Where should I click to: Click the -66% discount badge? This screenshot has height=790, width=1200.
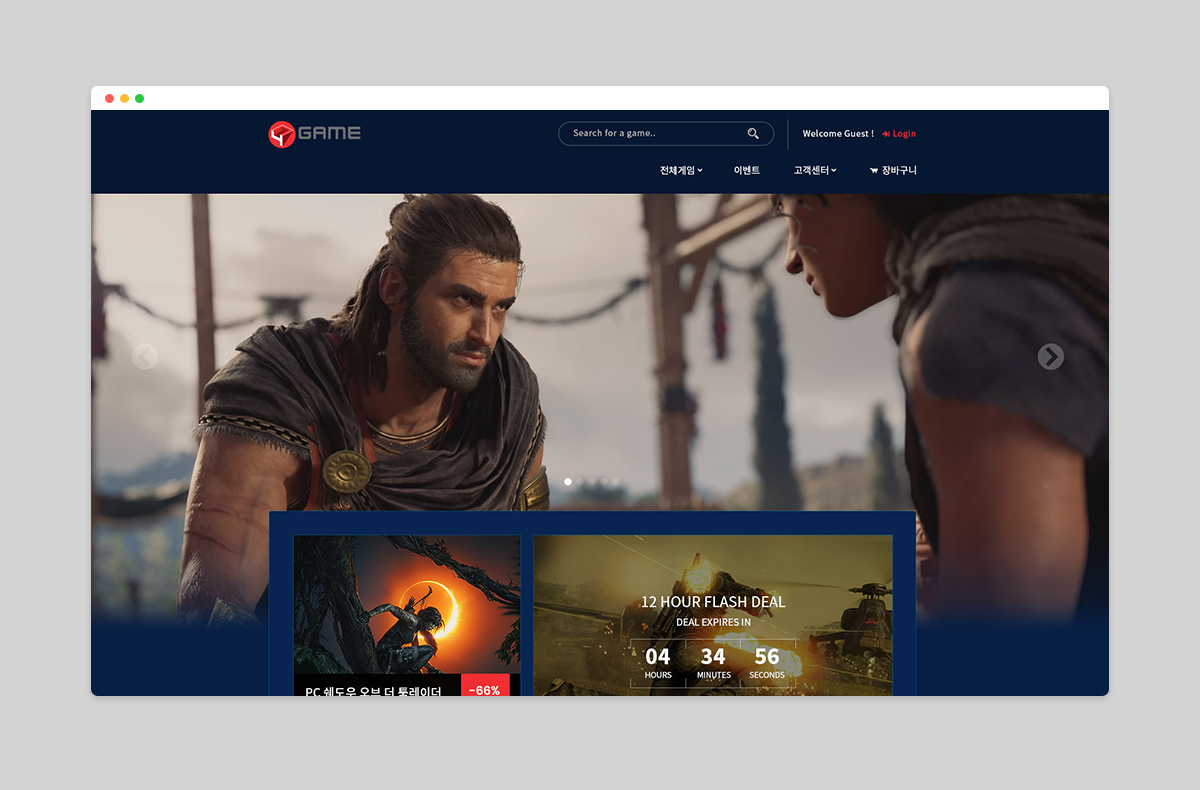[485, 685]
